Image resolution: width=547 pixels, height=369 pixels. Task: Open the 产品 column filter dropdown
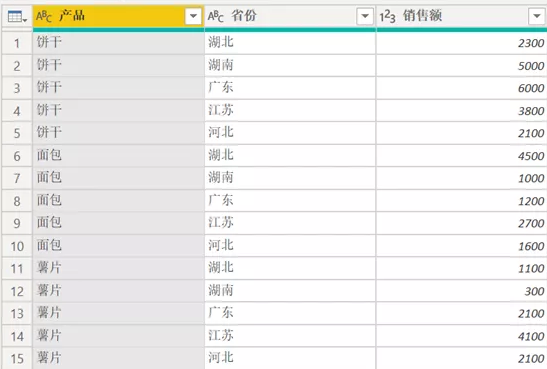click(x=193, y=16)
